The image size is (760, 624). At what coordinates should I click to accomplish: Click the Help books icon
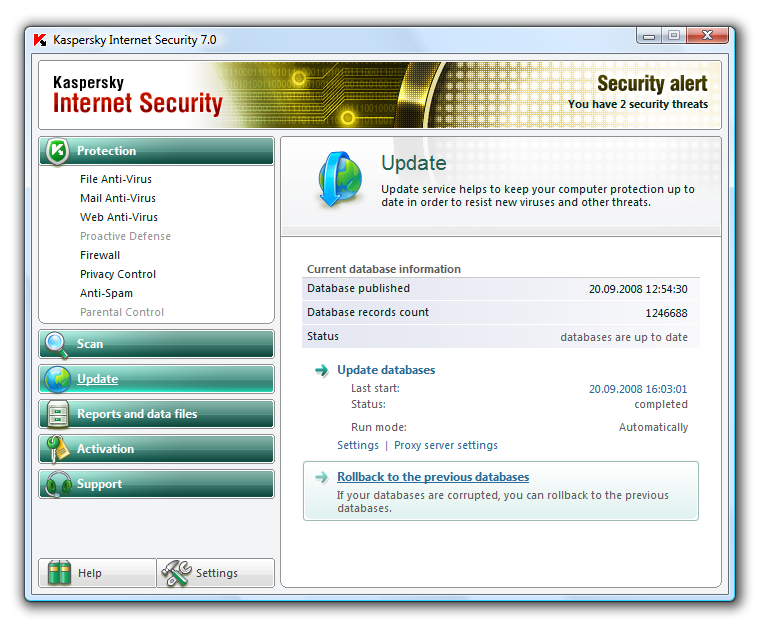click(x=61, y=573)
